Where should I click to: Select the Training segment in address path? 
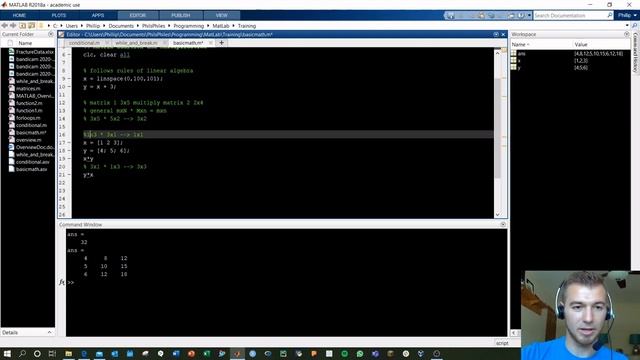247,26
